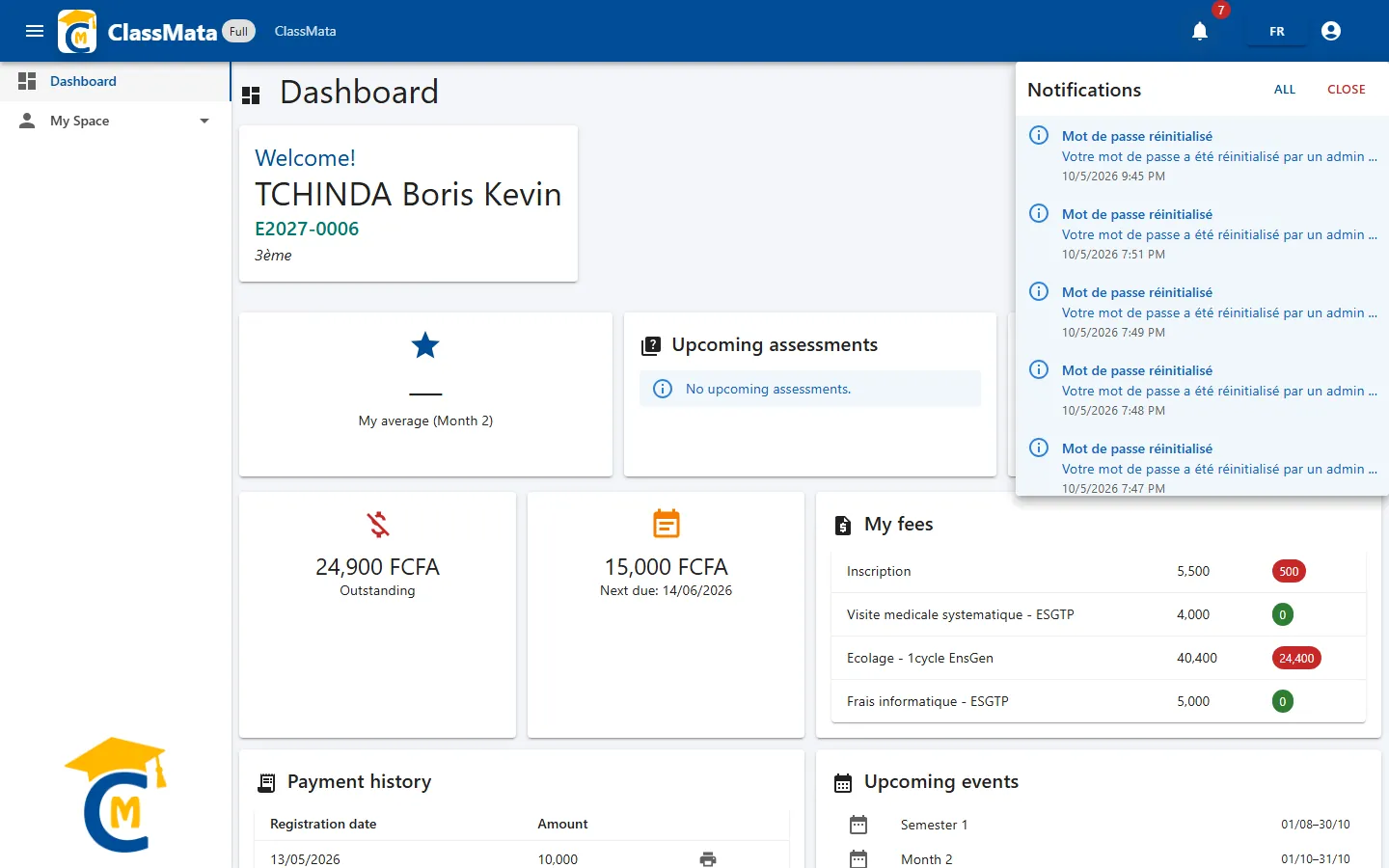The height and width of the screenshot is (868, 1389).
Task: Select the Frais informatique - ESGTP fee row
Action: click(1099, 701)
